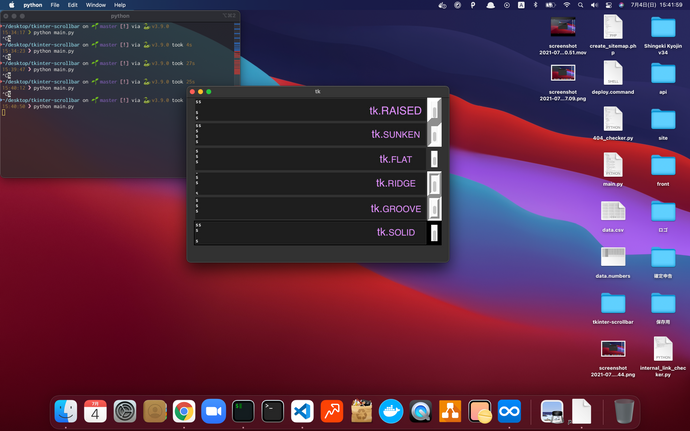Click the tk.RAISED scrollbar
The height and width of the screenshot is (431, 690).
point(434,110)
